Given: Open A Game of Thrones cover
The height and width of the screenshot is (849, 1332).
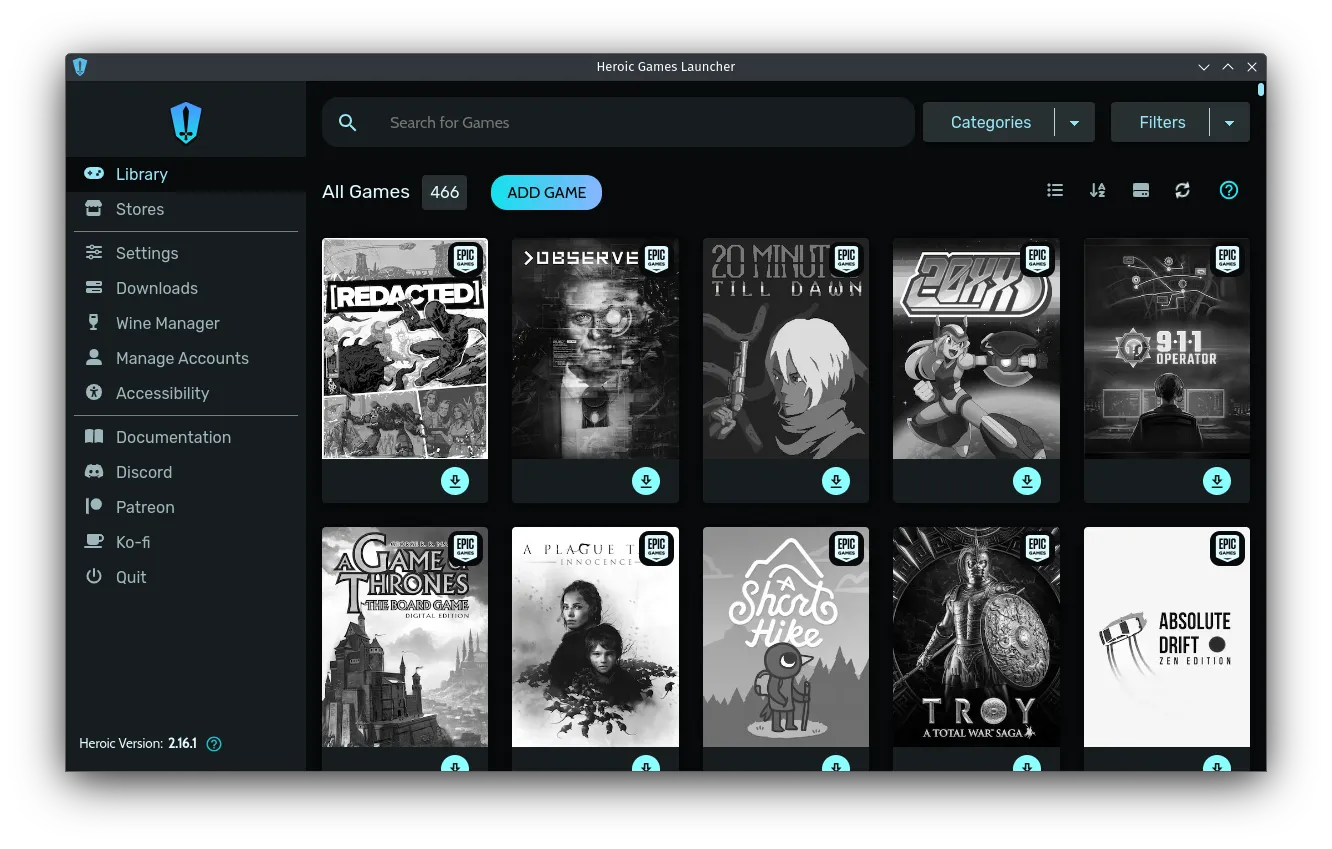Looking at the screenshot, I should pos(405,637).
